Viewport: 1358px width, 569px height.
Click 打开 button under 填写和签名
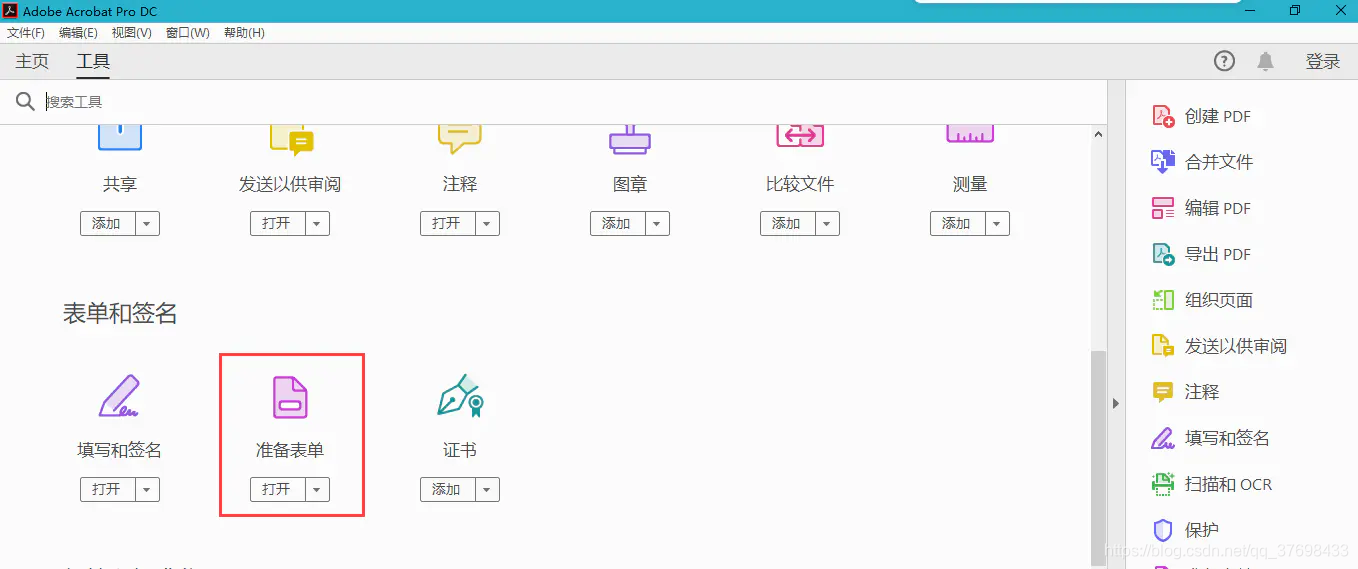(x=107, y=490)
